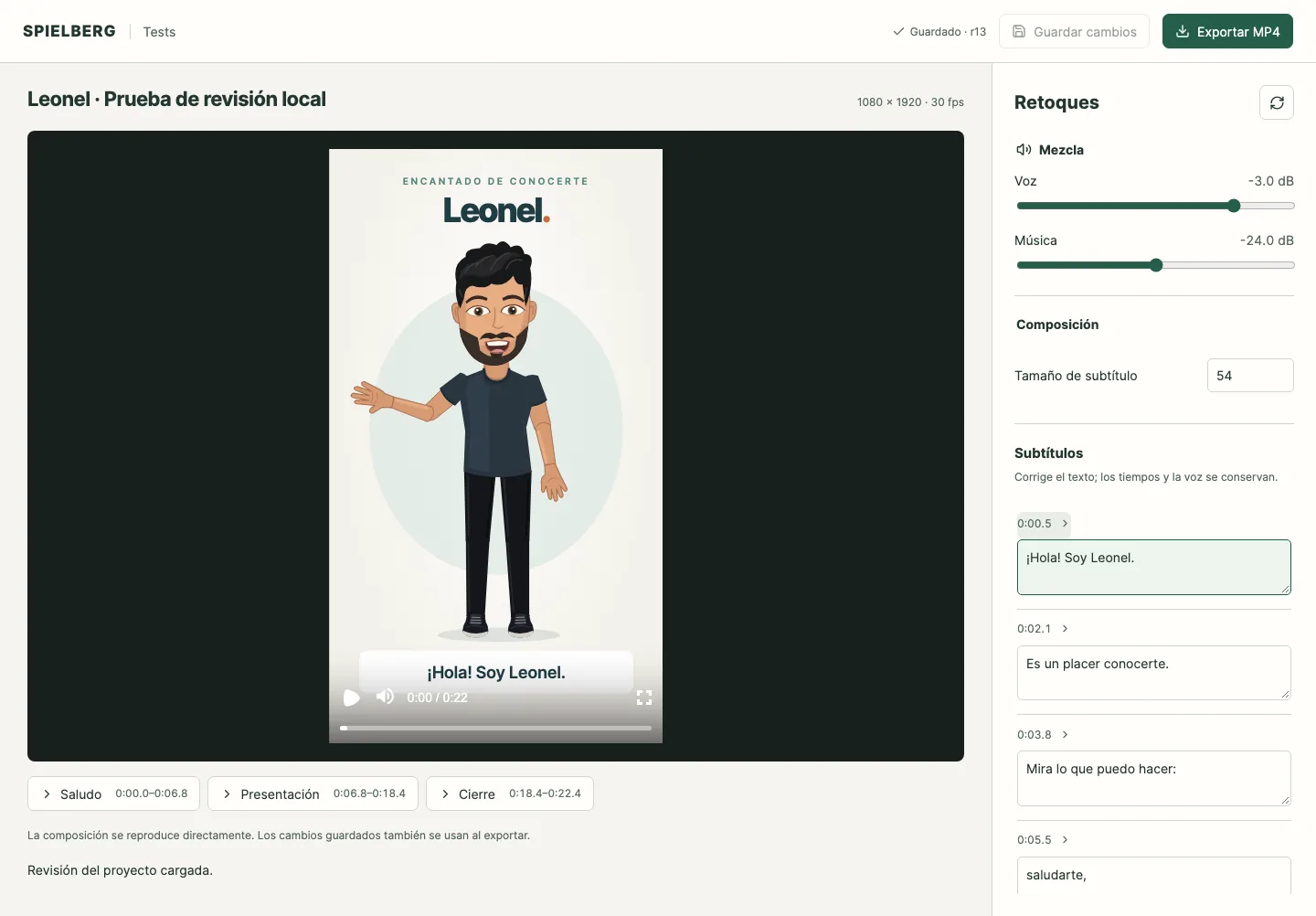Play the video preview
This screenshot has width=1316, height=916.
[351, 698]
